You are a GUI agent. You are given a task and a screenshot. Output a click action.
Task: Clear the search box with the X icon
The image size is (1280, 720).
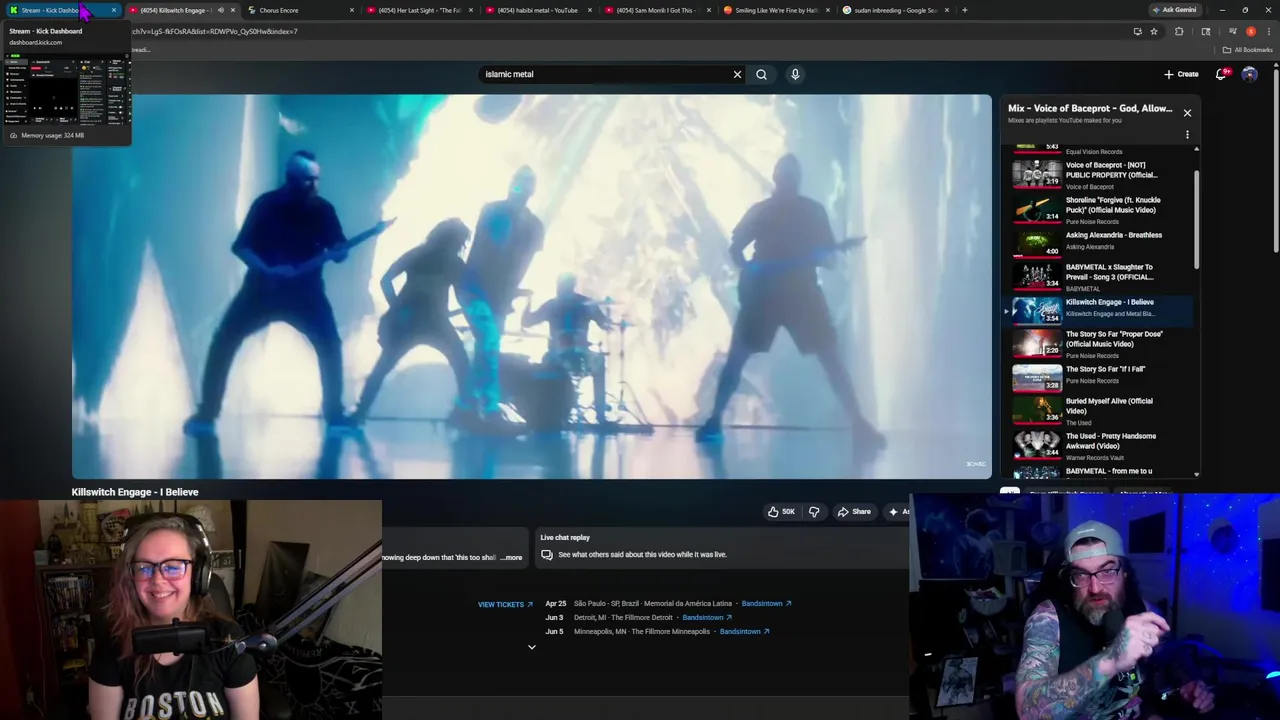(x=737, y=74)
